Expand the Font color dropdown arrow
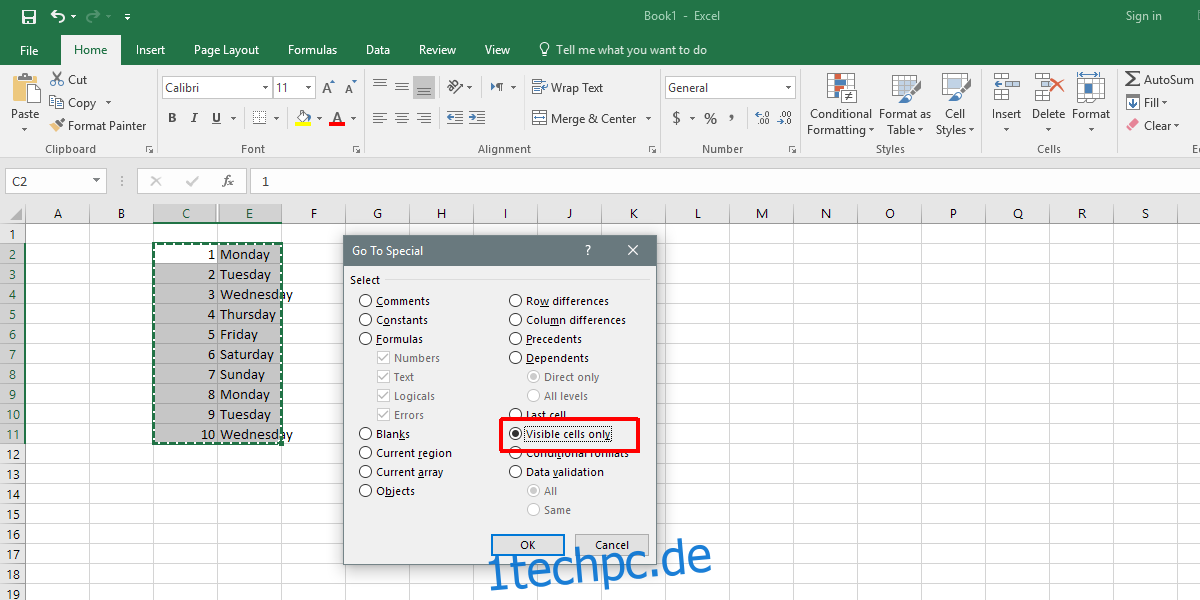 353,119
